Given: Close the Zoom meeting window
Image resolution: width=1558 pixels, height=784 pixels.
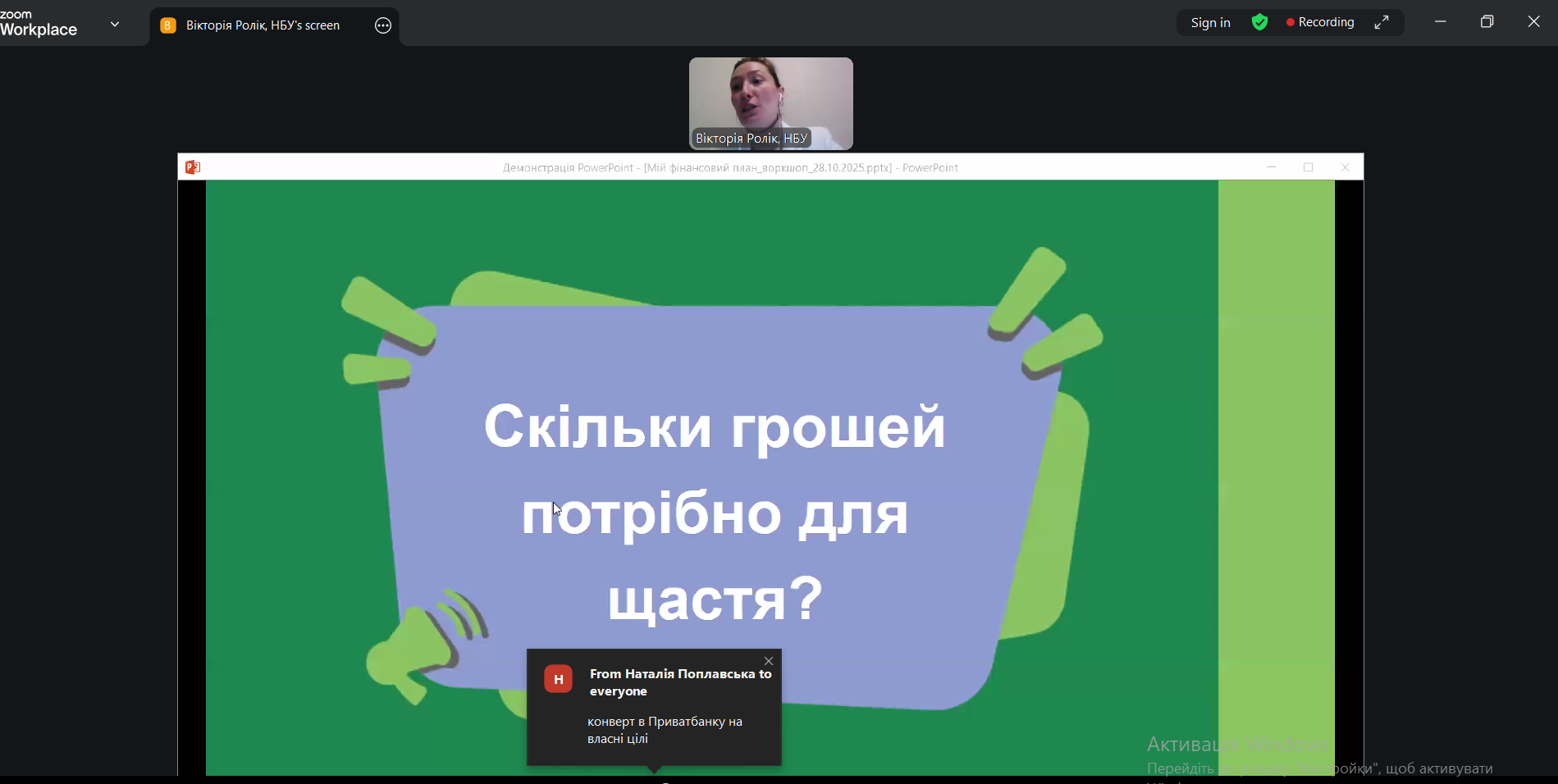Looking at the screenshot, I should click(1533, 22).
